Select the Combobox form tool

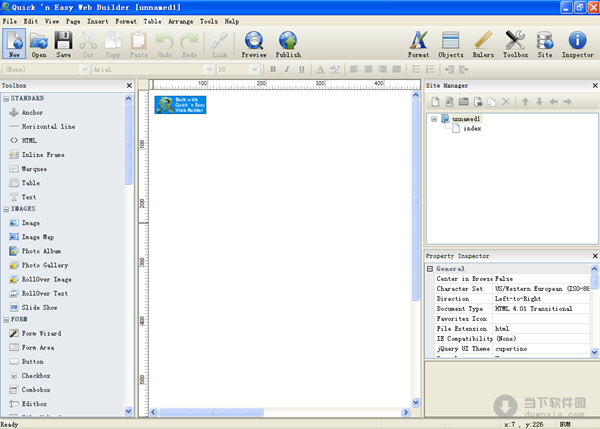click(x=30, y=390)
